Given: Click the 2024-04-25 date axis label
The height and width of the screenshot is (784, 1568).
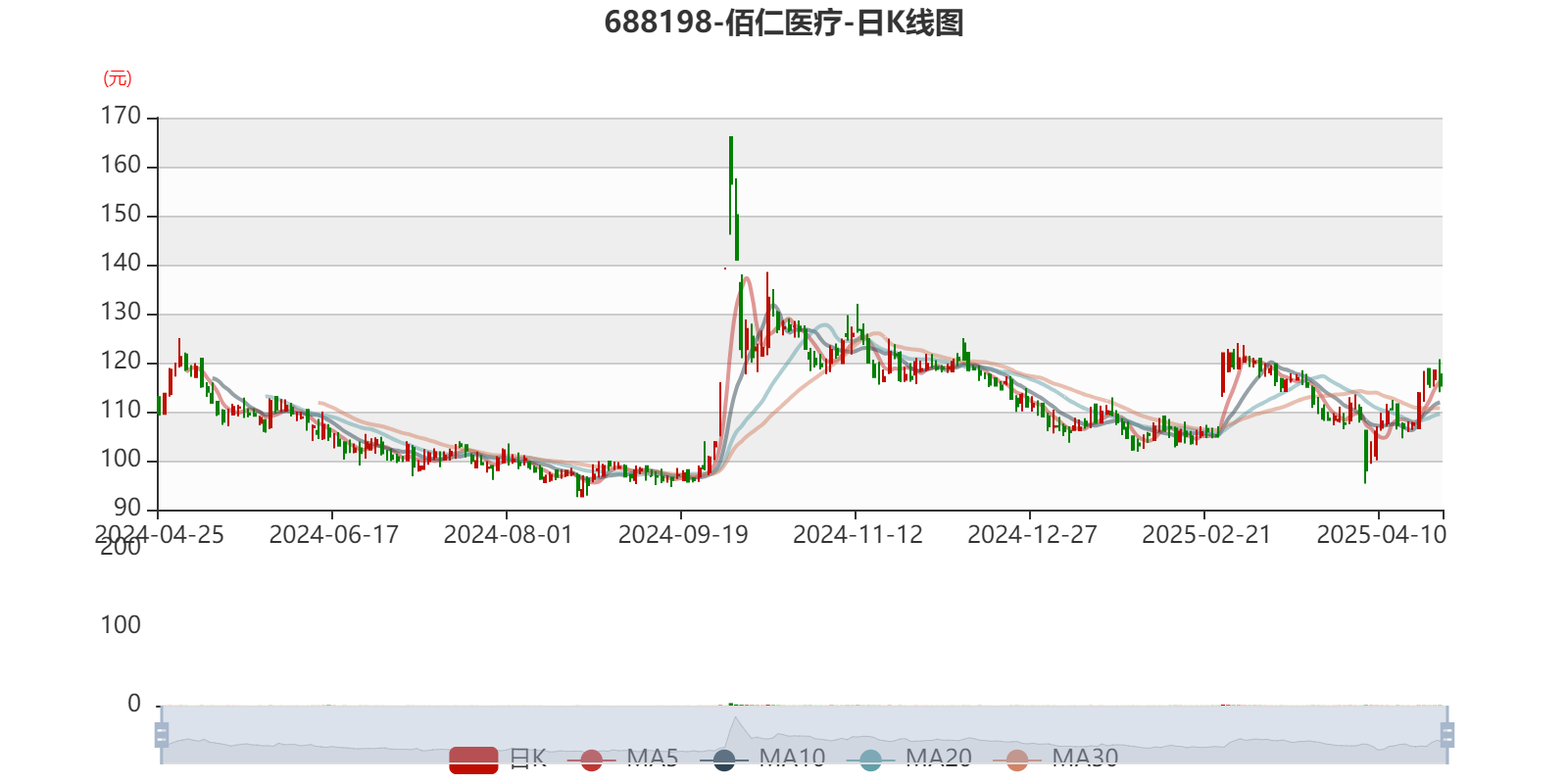Looking at the screenshot, I should 159,534.
